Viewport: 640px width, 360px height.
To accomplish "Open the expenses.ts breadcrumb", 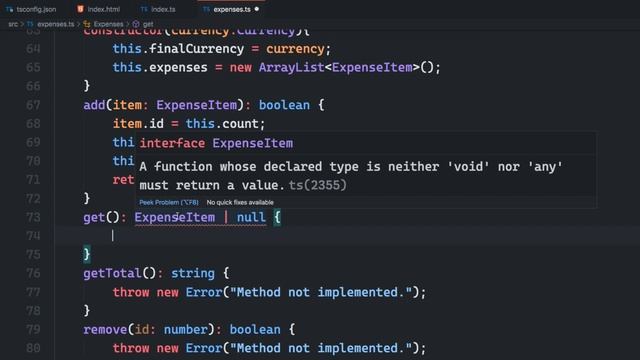I will pos(56,24).
